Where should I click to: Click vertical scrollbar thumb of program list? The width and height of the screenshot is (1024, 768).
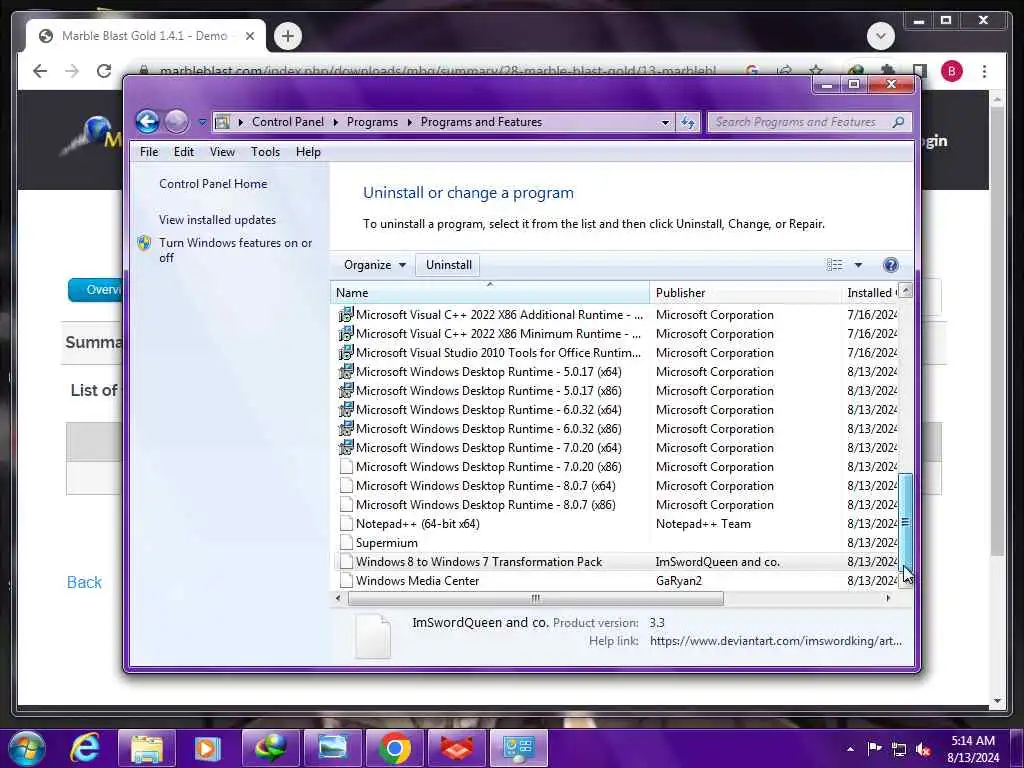[x=905, y=521]
